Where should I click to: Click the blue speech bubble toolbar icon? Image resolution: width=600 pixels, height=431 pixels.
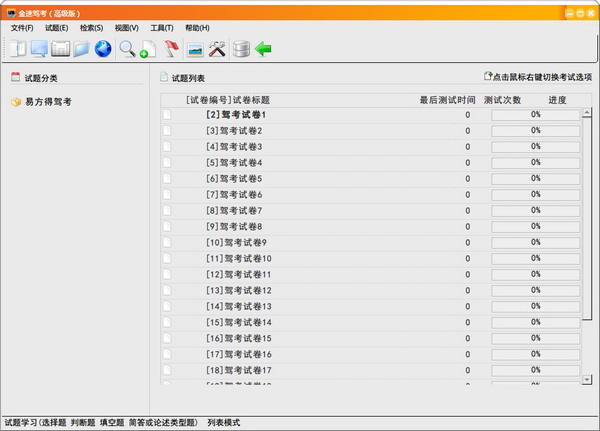click(39, 49)
